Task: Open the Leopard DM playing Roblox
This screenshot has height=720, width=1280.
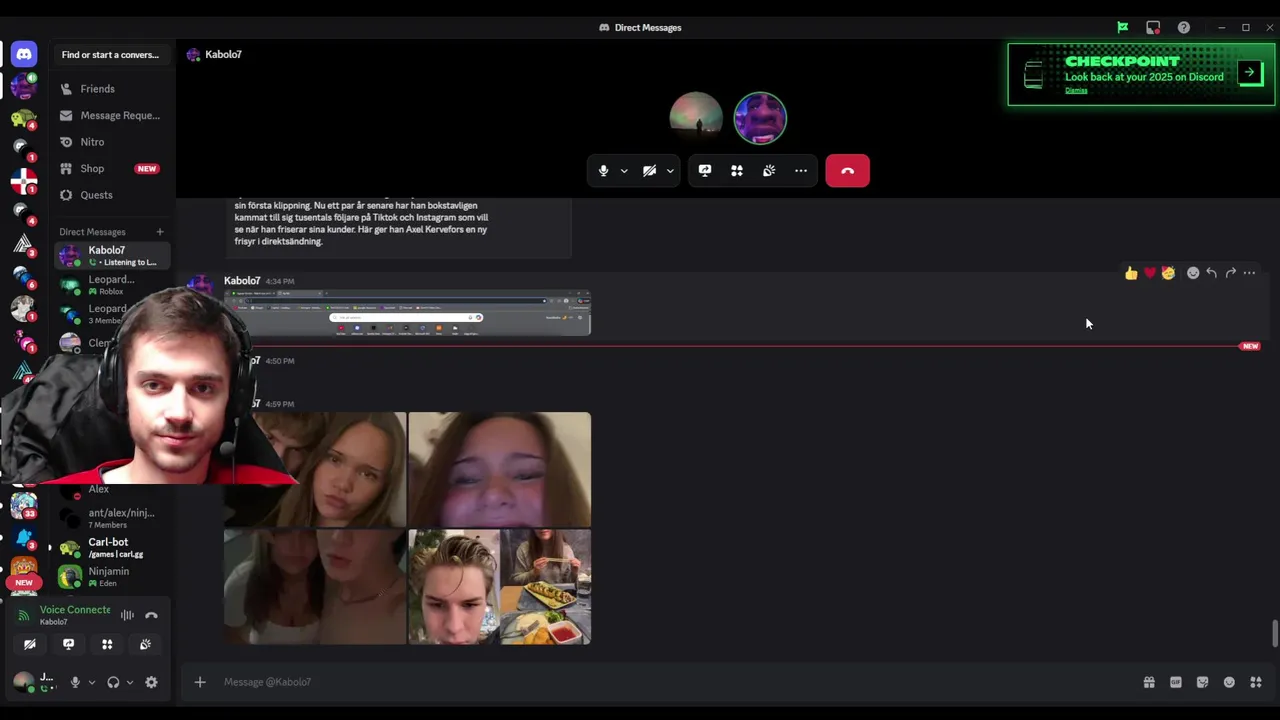Action: 112,285
